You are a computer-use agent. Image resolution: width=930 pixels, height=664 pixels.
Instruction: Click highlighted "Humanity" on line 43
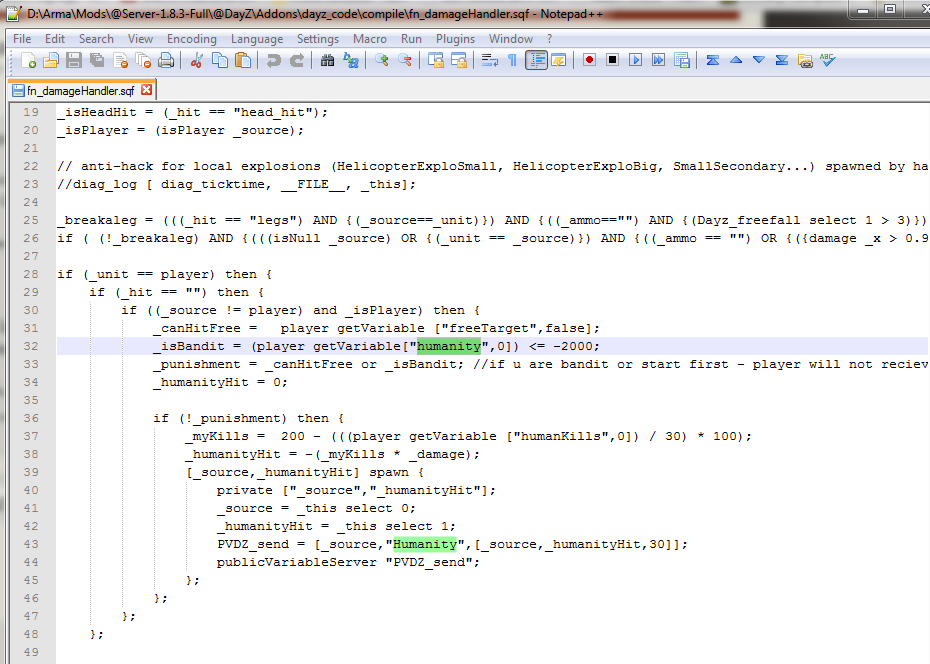(x=425, y=544)
